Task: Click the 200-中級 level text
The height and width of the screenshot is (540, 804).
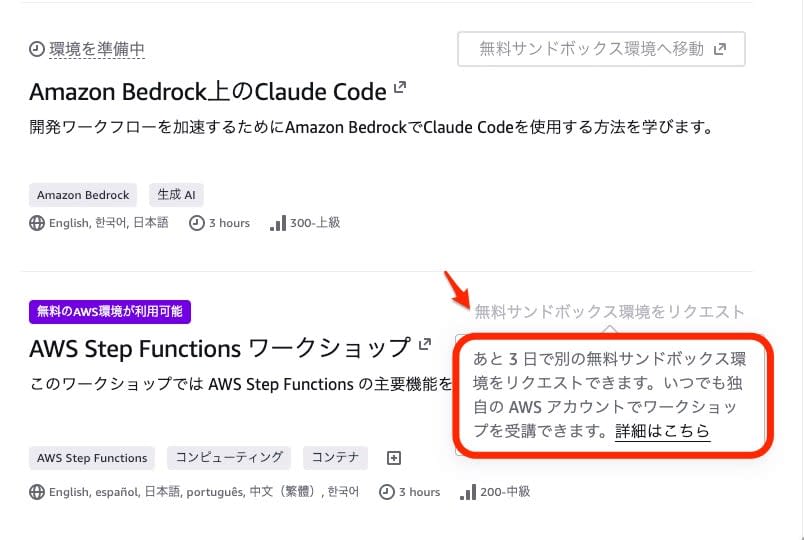Action: click(505, 492)
